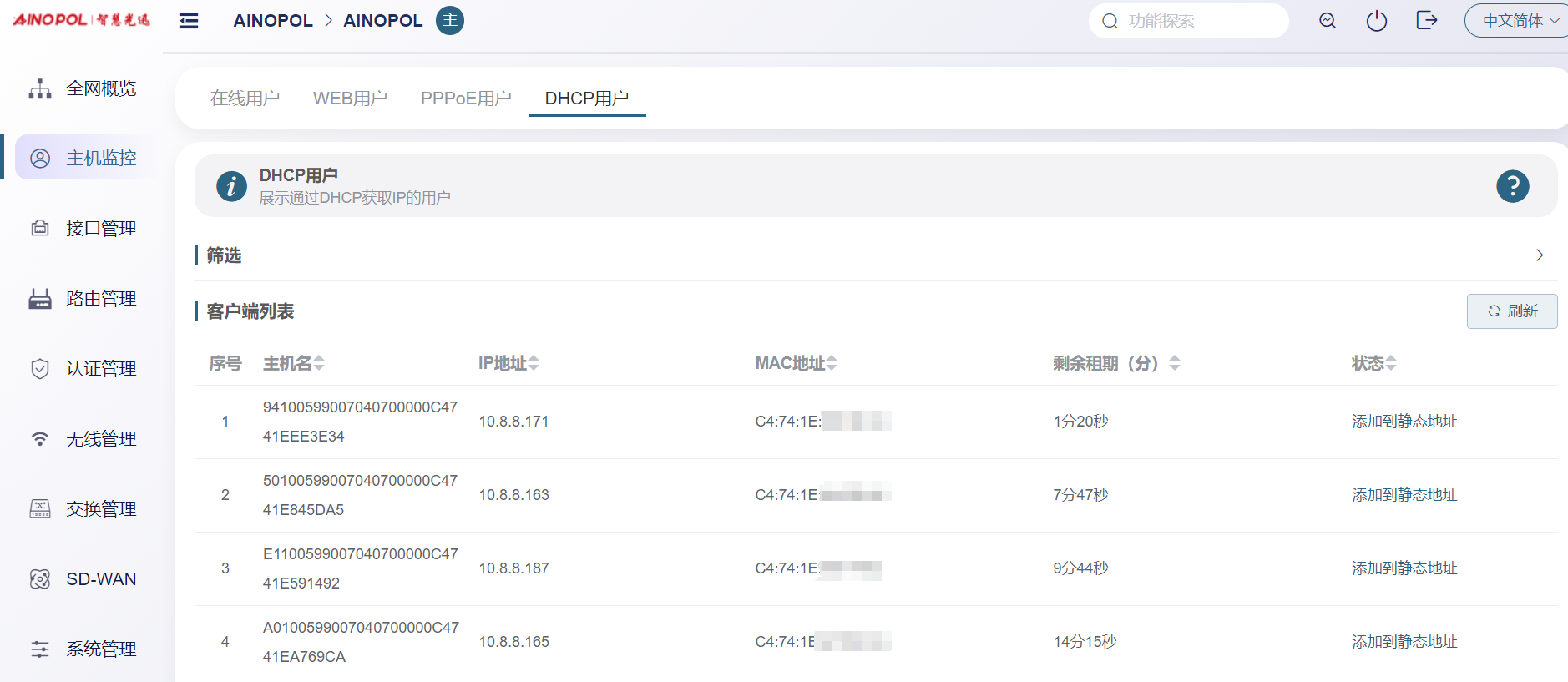Click the 无线管理 wifi icon
The image size is (1568, 682).
40,439
